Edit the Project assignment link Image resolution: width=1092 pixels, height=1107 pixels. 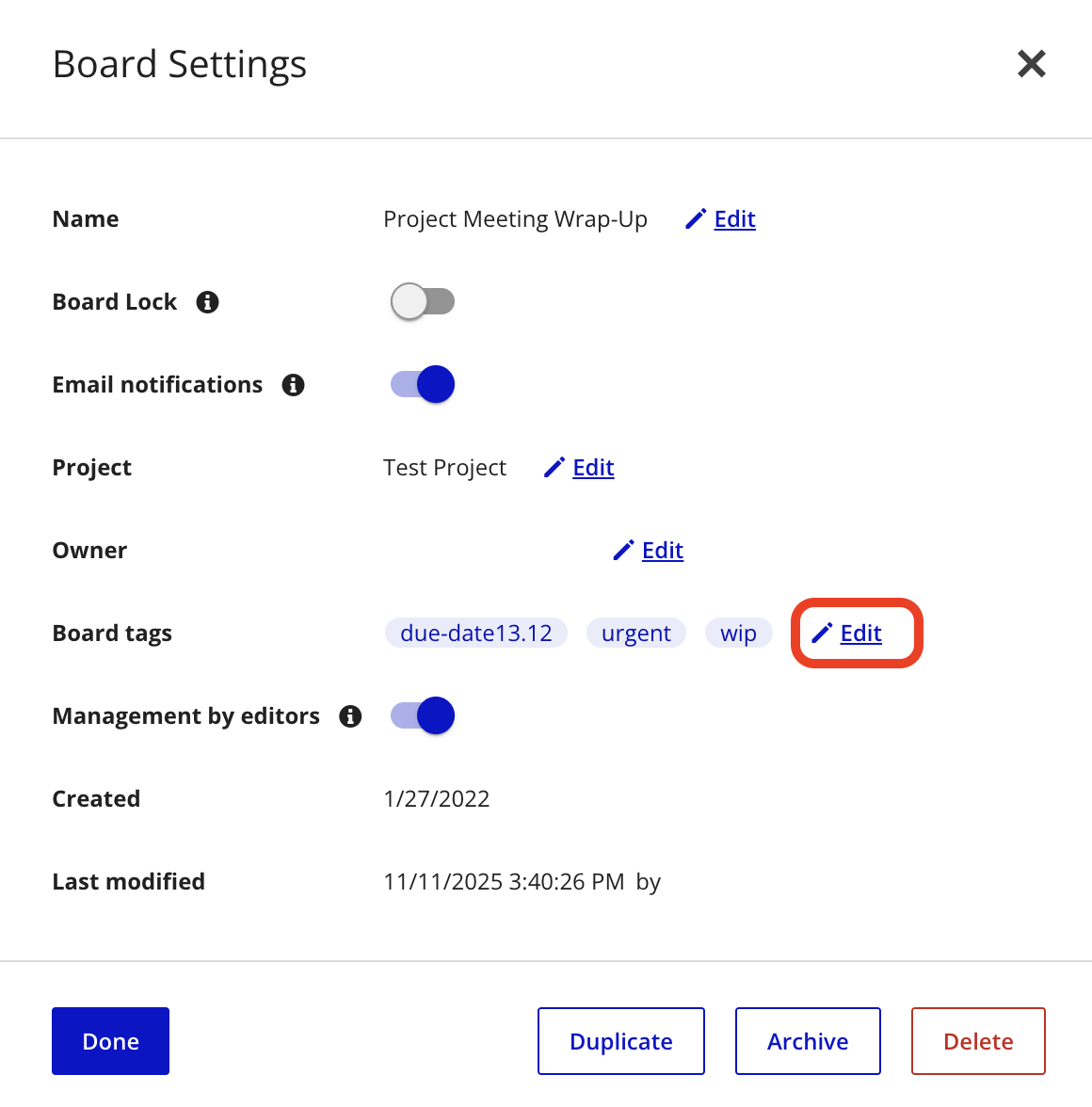click(593, 468)
